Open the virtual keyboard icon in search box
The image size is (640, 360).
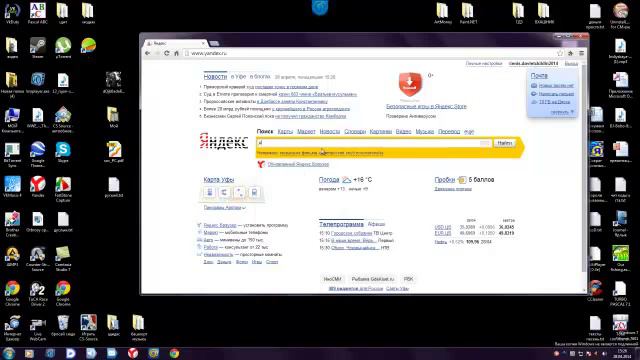(x=484, y=143)
